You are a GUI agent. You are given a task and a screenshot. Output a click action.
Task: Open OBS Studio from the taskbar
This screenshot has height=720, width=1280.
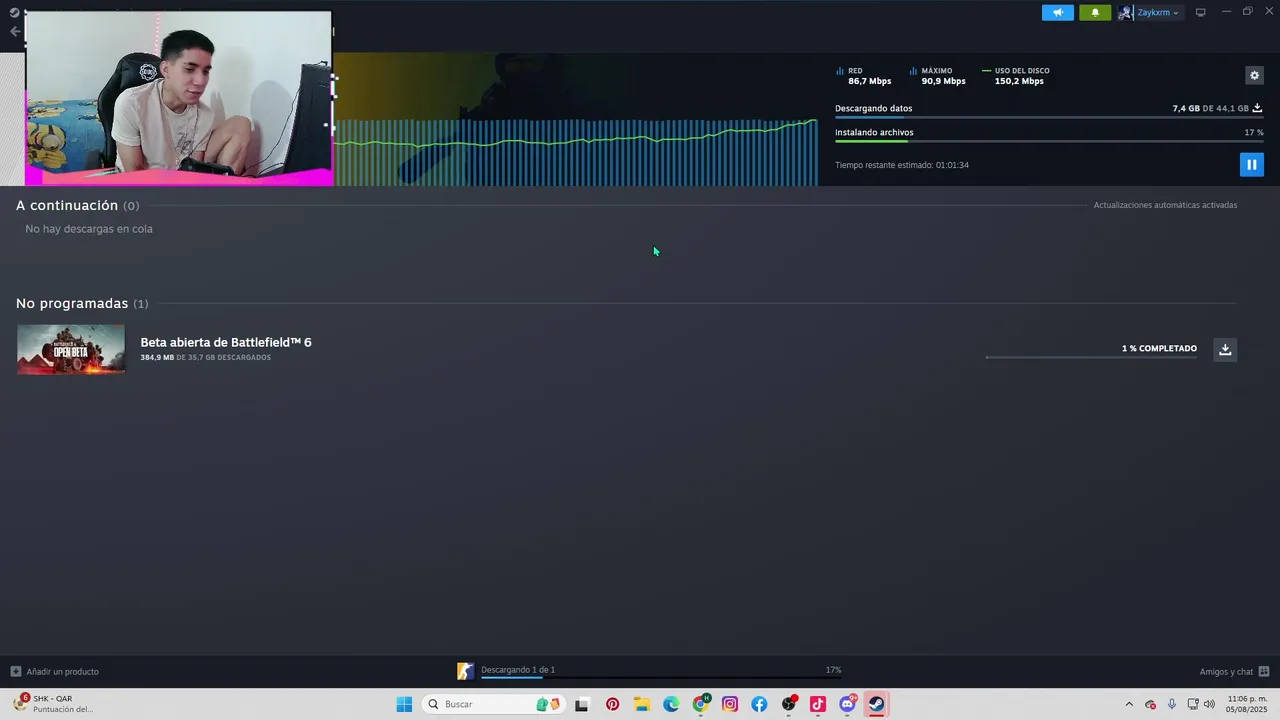click(789, 704)
